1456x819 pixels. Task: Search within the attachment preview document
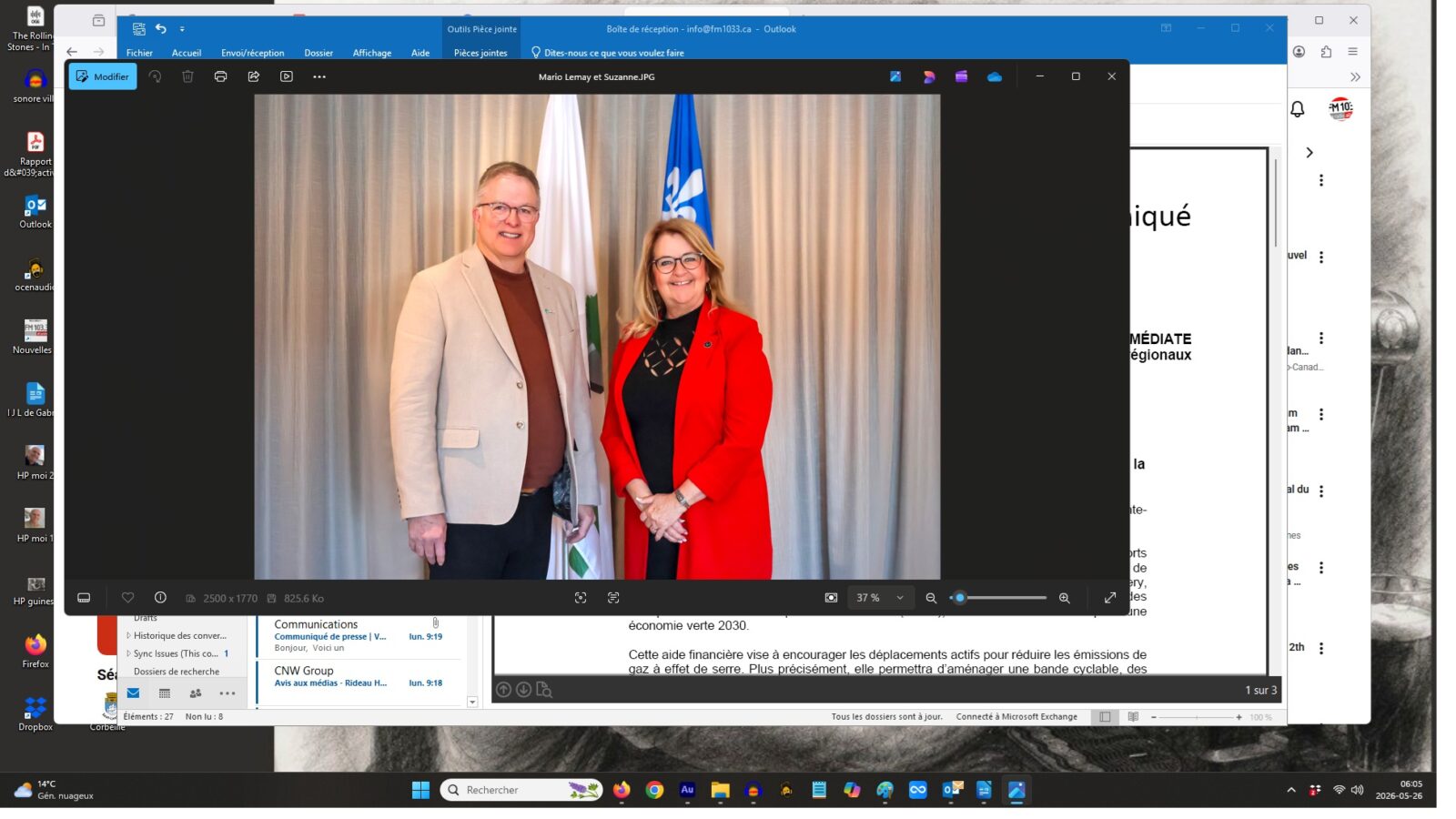point(544,690)
